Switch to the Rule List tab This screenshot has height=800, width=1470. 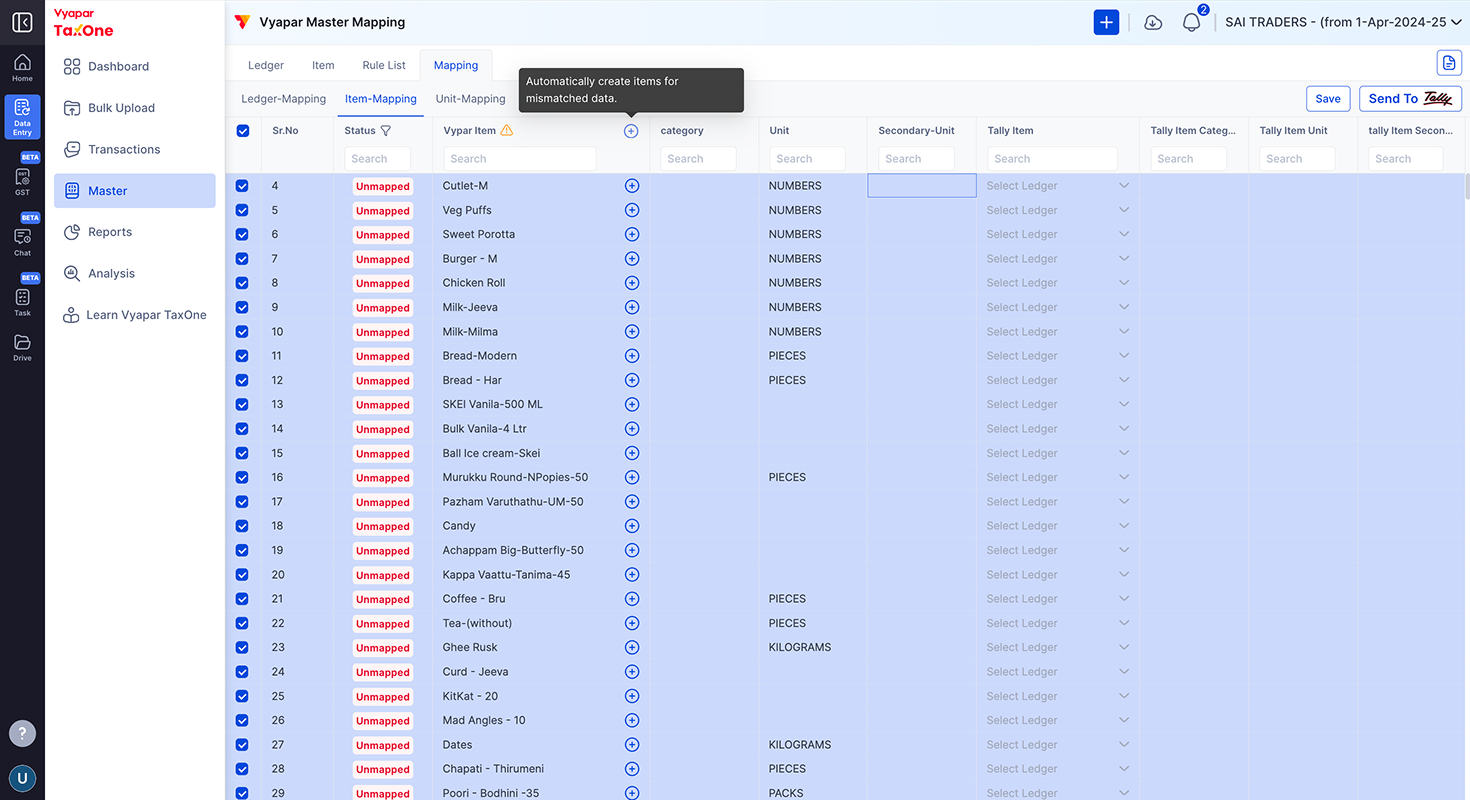(x=384, y=65)
